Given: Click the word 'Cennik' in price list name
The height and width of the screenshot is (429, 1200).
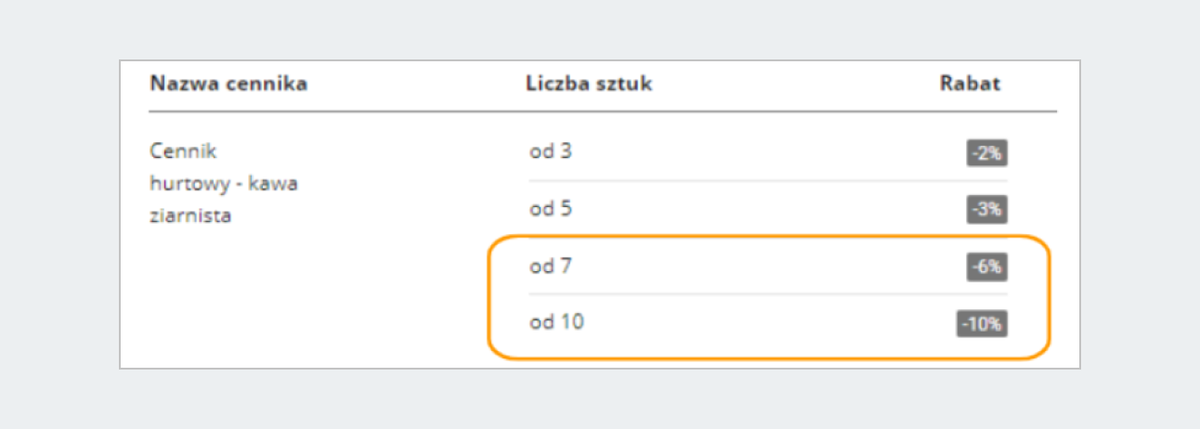Looking at the screenshot, I should click(x=183, y=152).
